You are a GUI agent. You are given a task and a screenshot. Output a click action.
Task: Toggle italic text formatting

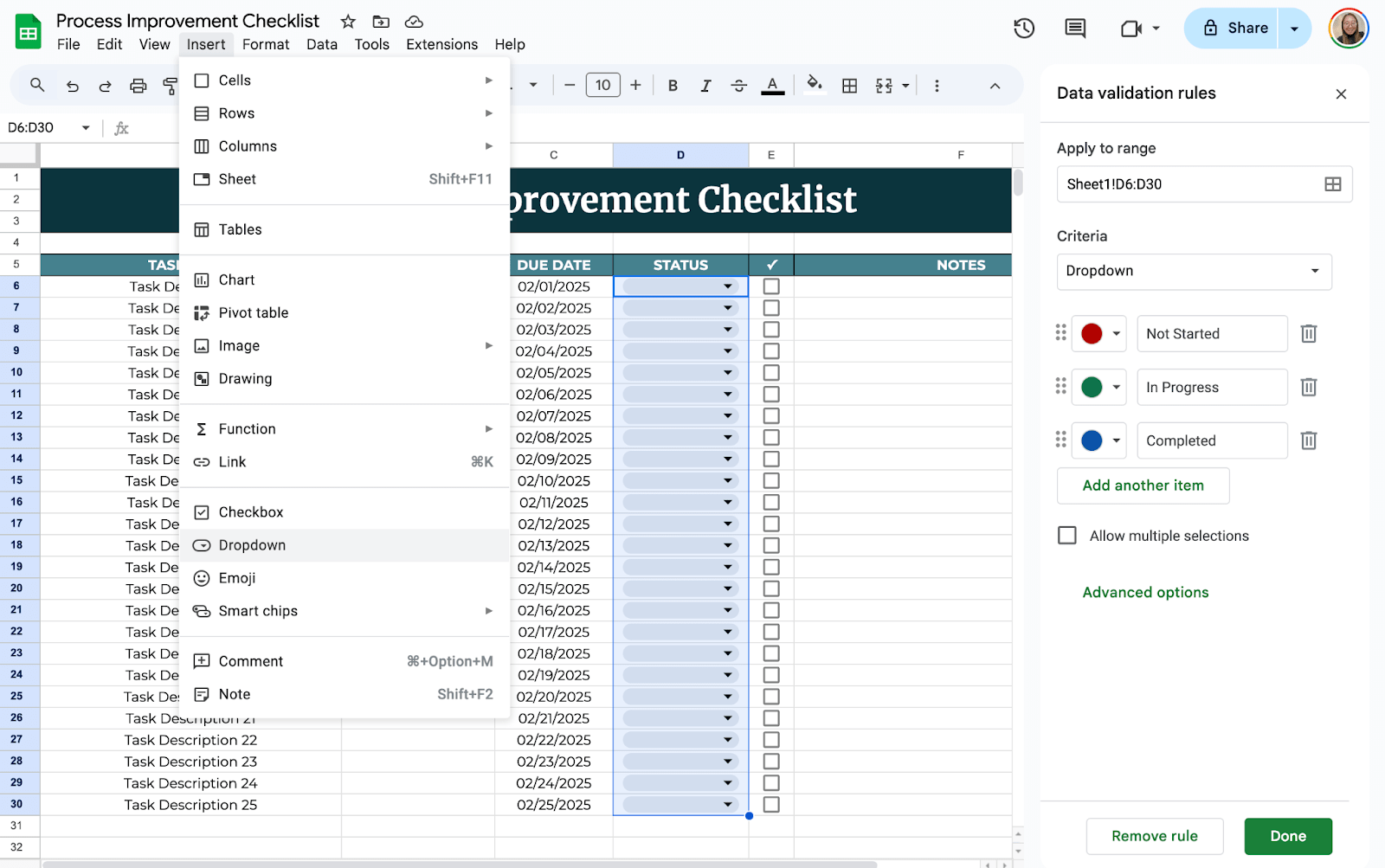tap(705, 86)
